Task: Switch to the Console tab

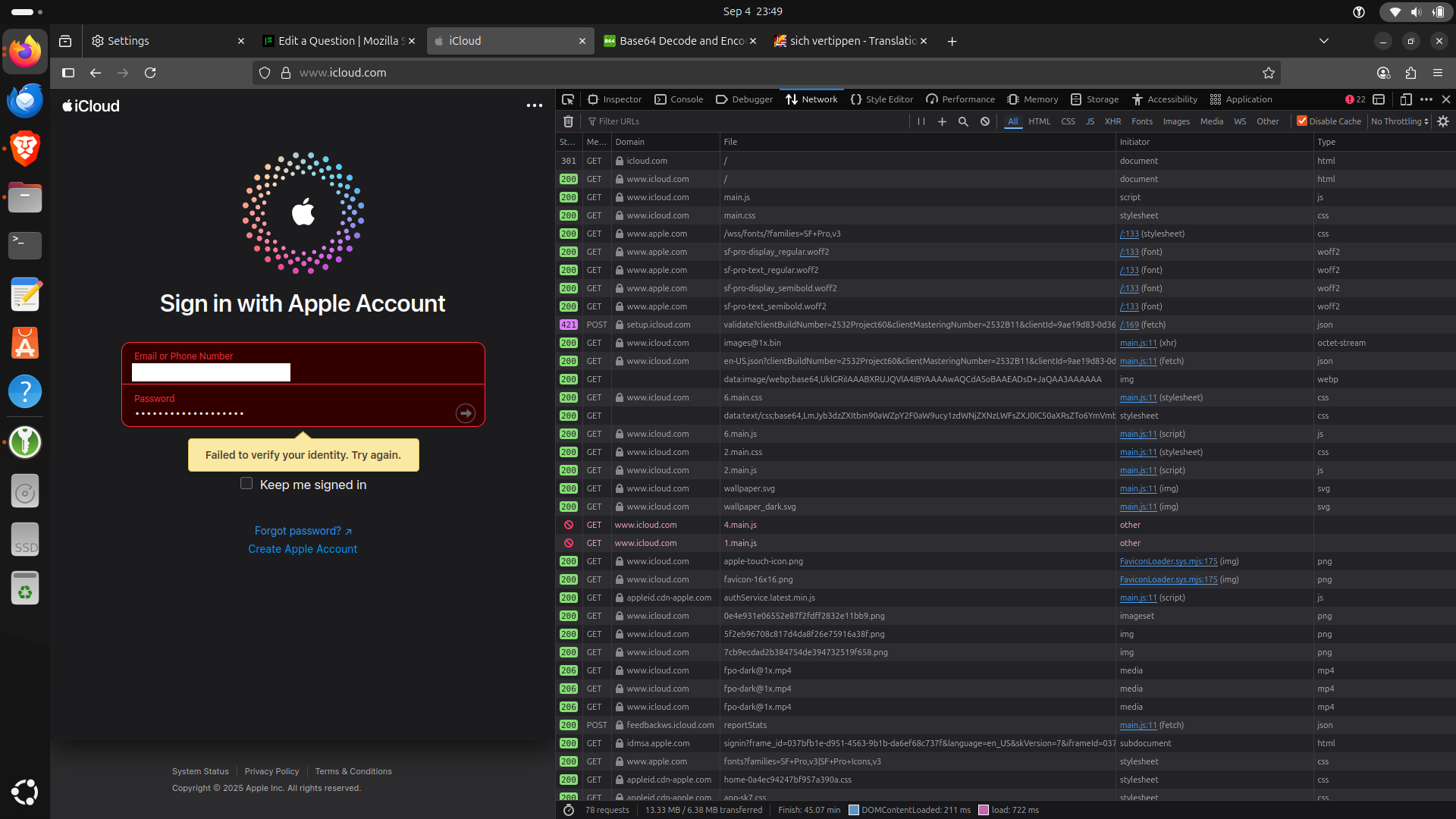Action: (x=679, y=99)
